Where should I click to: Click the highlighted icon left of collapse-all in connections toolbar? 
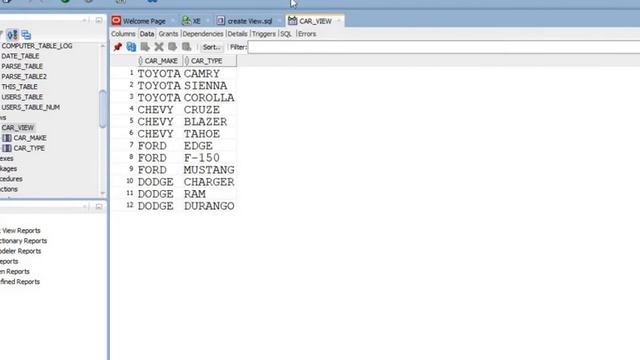[13, 35]
